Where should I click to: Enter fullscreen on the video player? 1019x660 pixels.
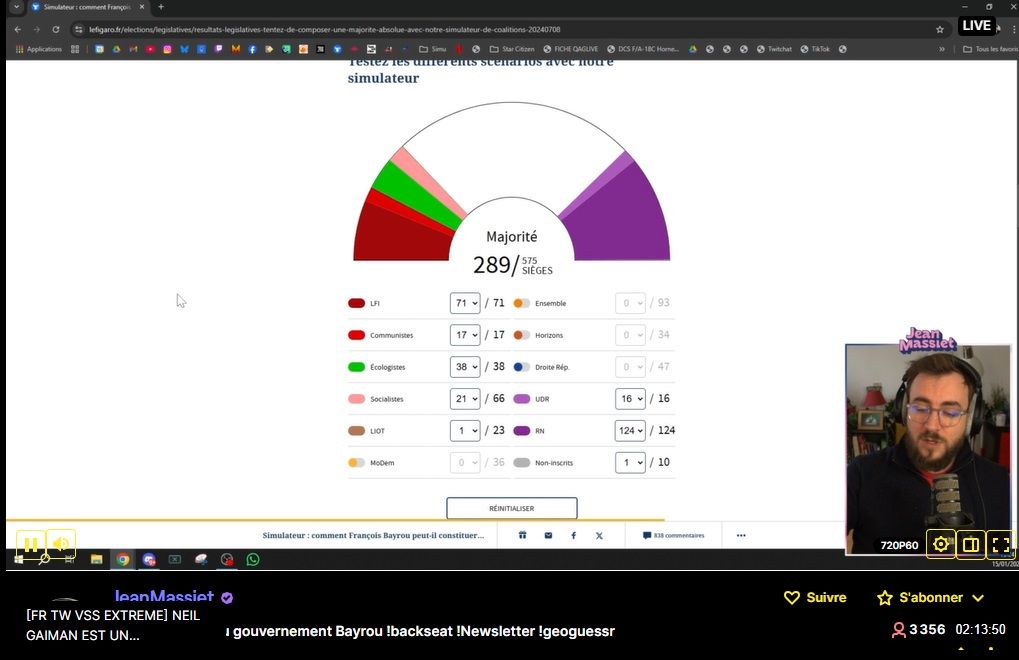click(x=1000, y=544)
